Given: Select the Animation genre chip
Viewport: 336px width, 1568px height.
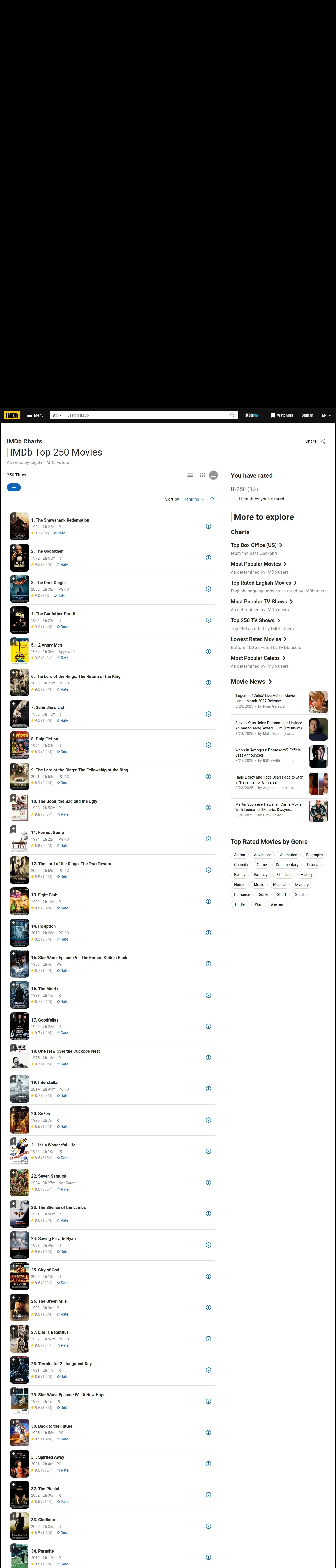Looking at the screenshot, I should (288, 855).
